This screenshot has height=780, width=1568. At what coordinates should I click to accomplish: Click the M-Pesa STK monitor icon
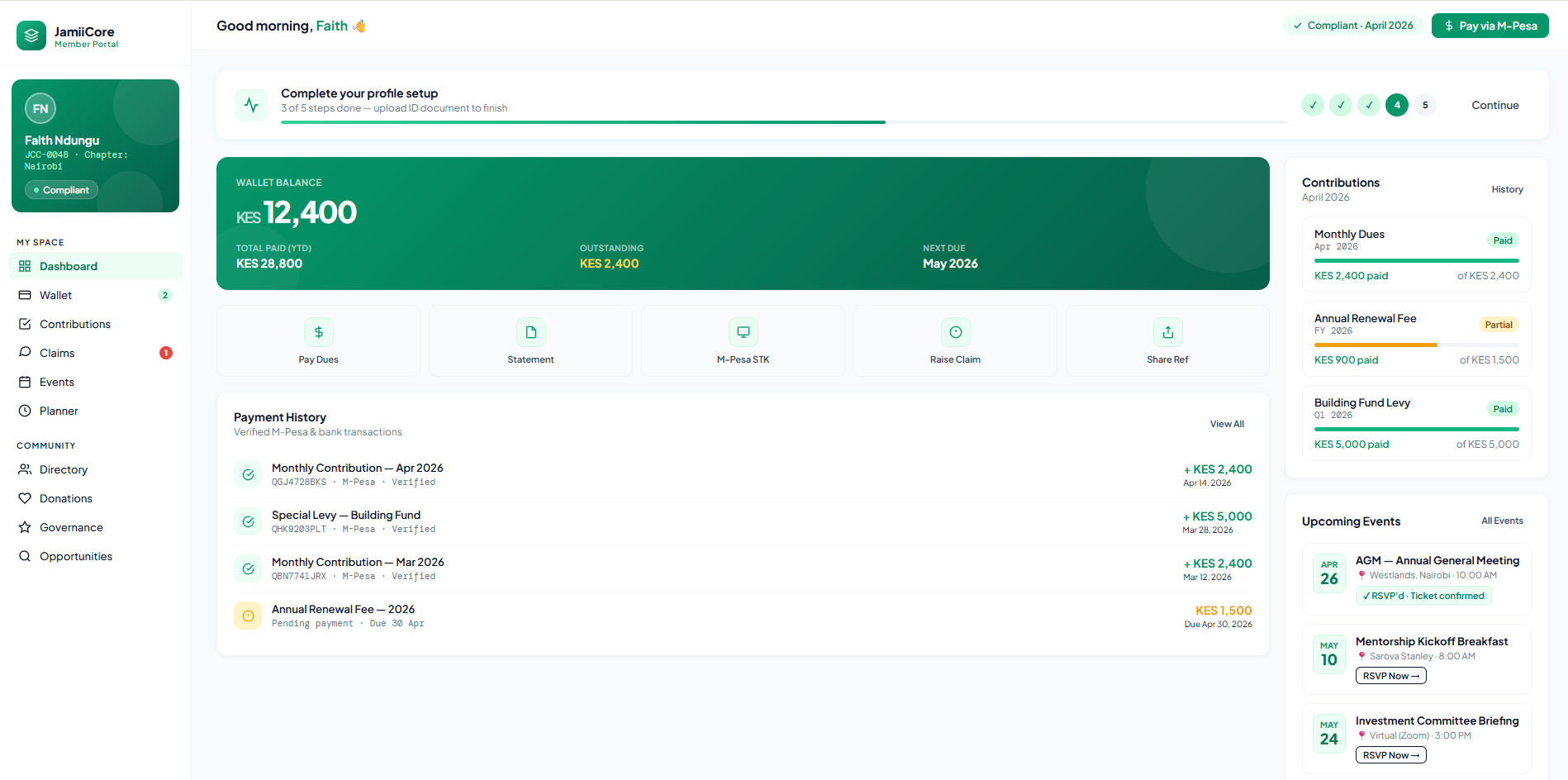point(743,332)
